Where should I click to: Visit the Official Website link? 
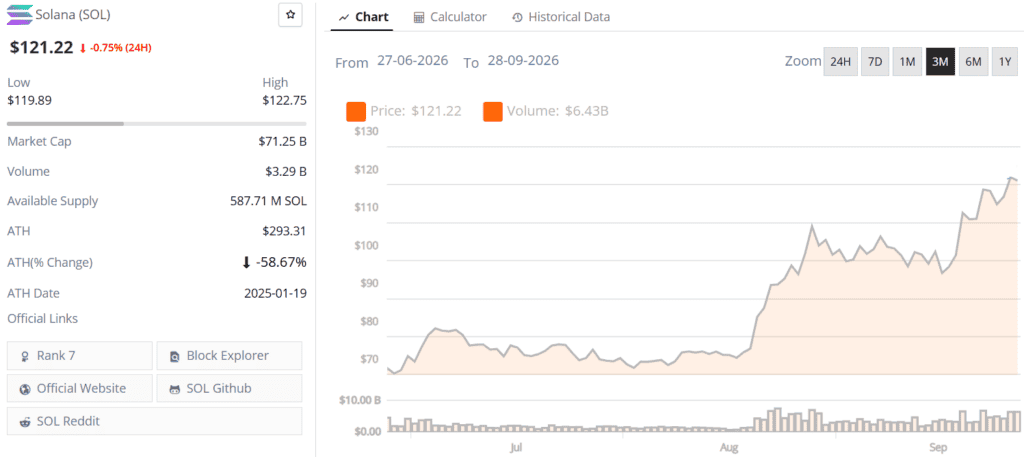click(80, 388)
